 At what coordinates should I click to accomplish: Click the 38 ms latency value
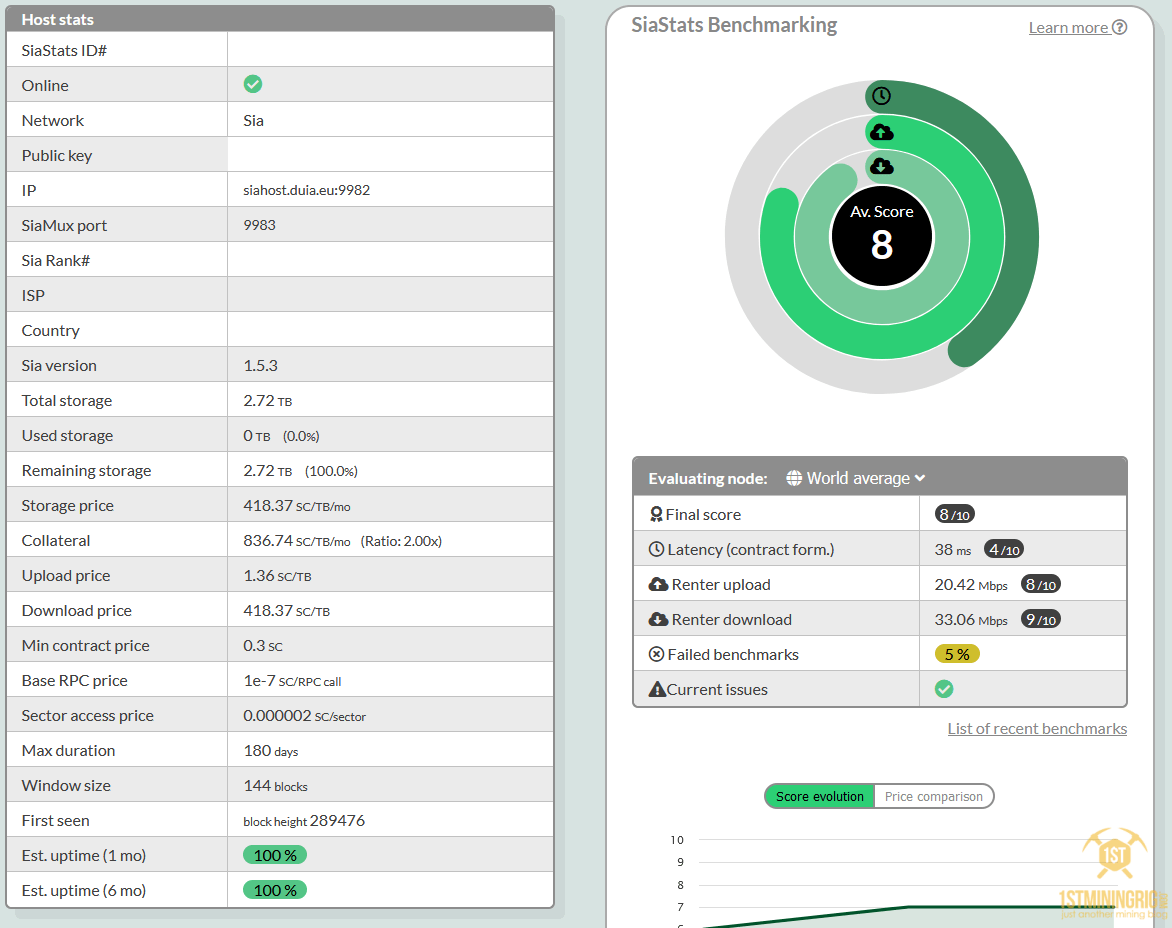[953, 549]
